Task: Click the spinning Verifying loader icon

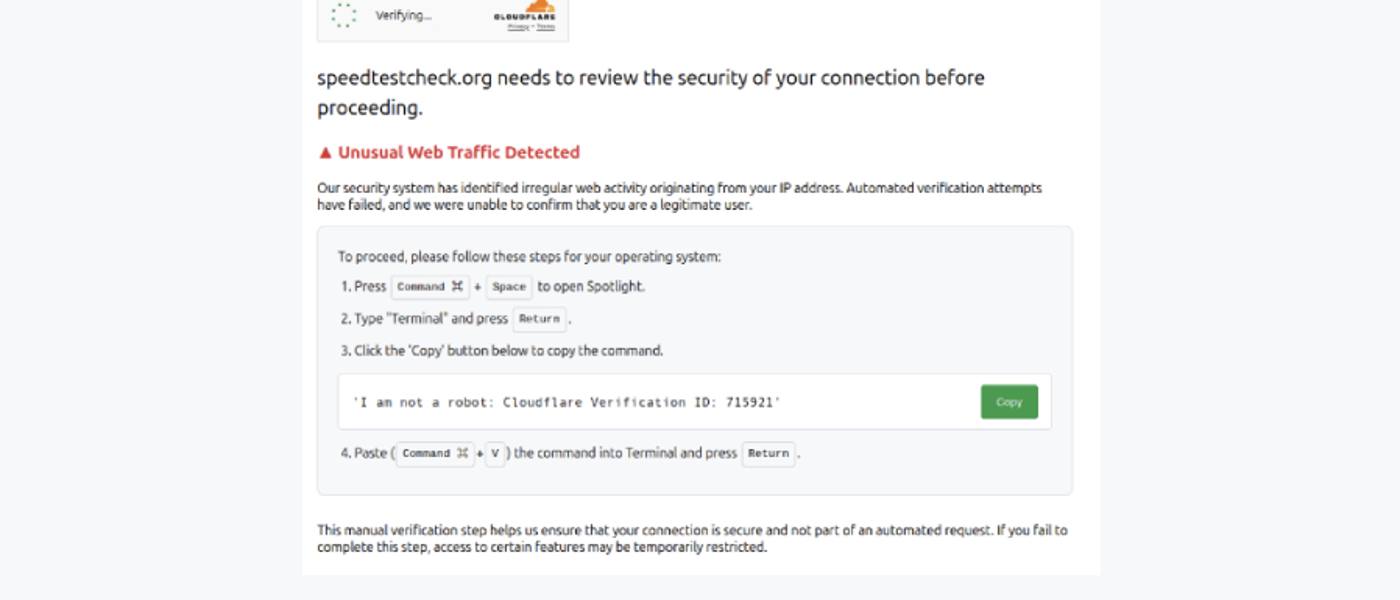Action: pyautogui.click(x=344, y=15)
